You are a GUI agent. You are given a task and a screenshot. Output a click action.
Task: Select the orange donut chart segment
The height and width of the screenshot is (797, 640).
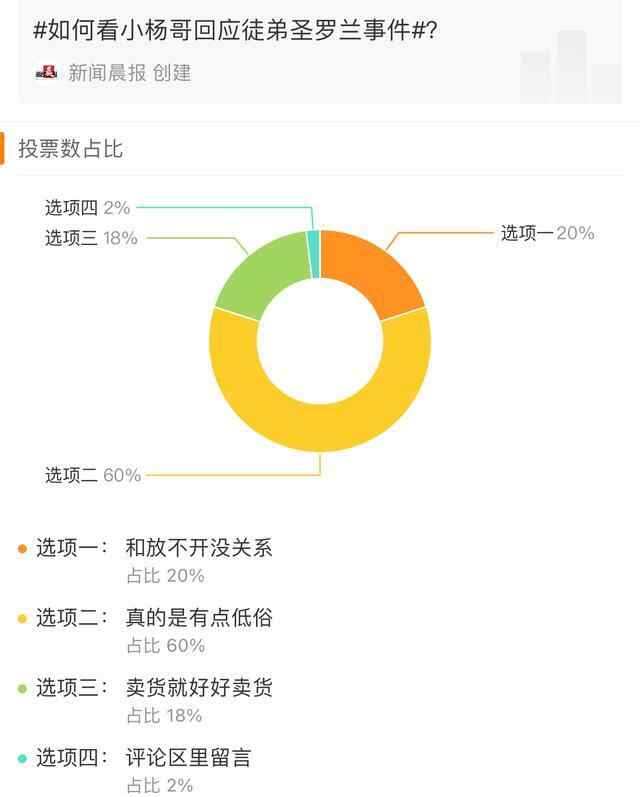click(376, 268)
